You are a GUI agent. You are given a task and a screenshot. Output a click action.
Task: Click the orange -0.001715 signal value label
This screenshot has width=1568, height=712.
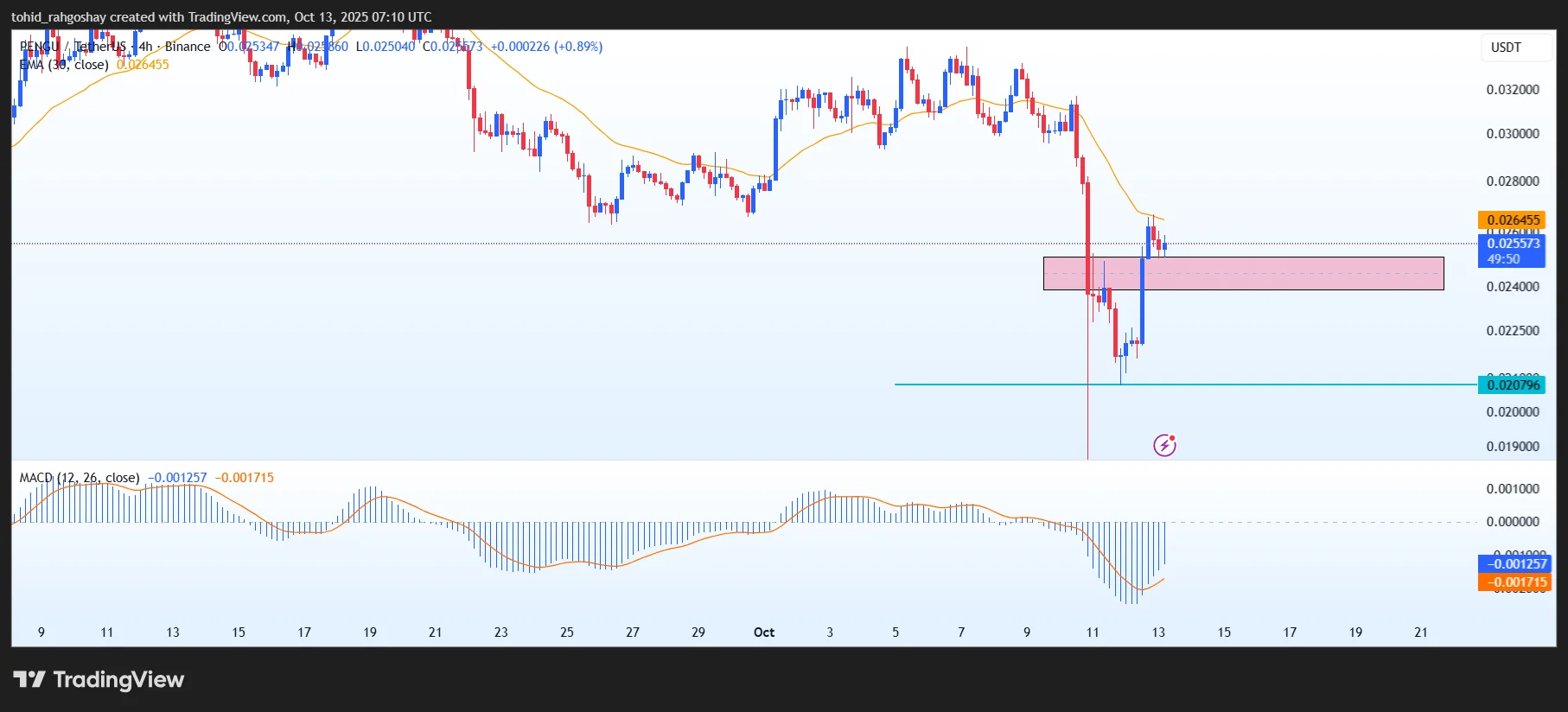click(1514, 582)
